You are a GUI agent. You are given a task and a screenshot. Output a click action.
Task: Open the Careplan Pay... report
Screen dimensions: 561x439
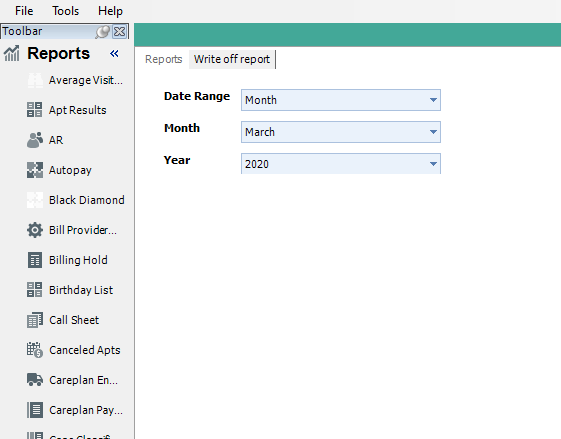tap(86, 410)
